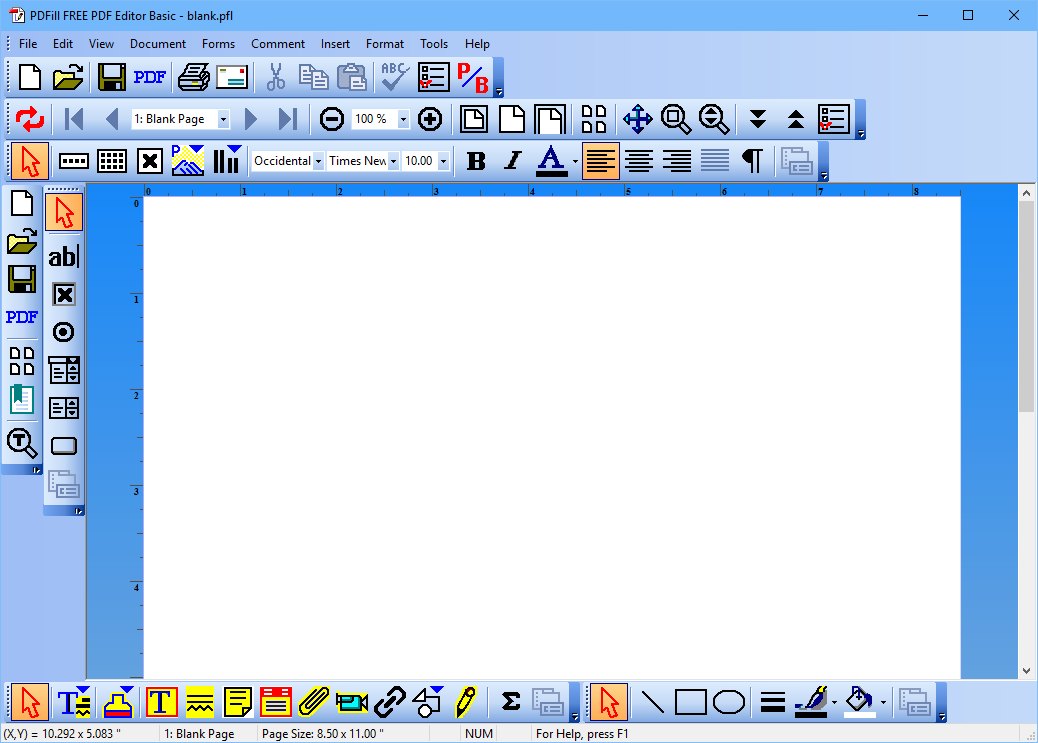1038x743 pixels.
Task: Select the Highlight tool
Action: [198, 702]
